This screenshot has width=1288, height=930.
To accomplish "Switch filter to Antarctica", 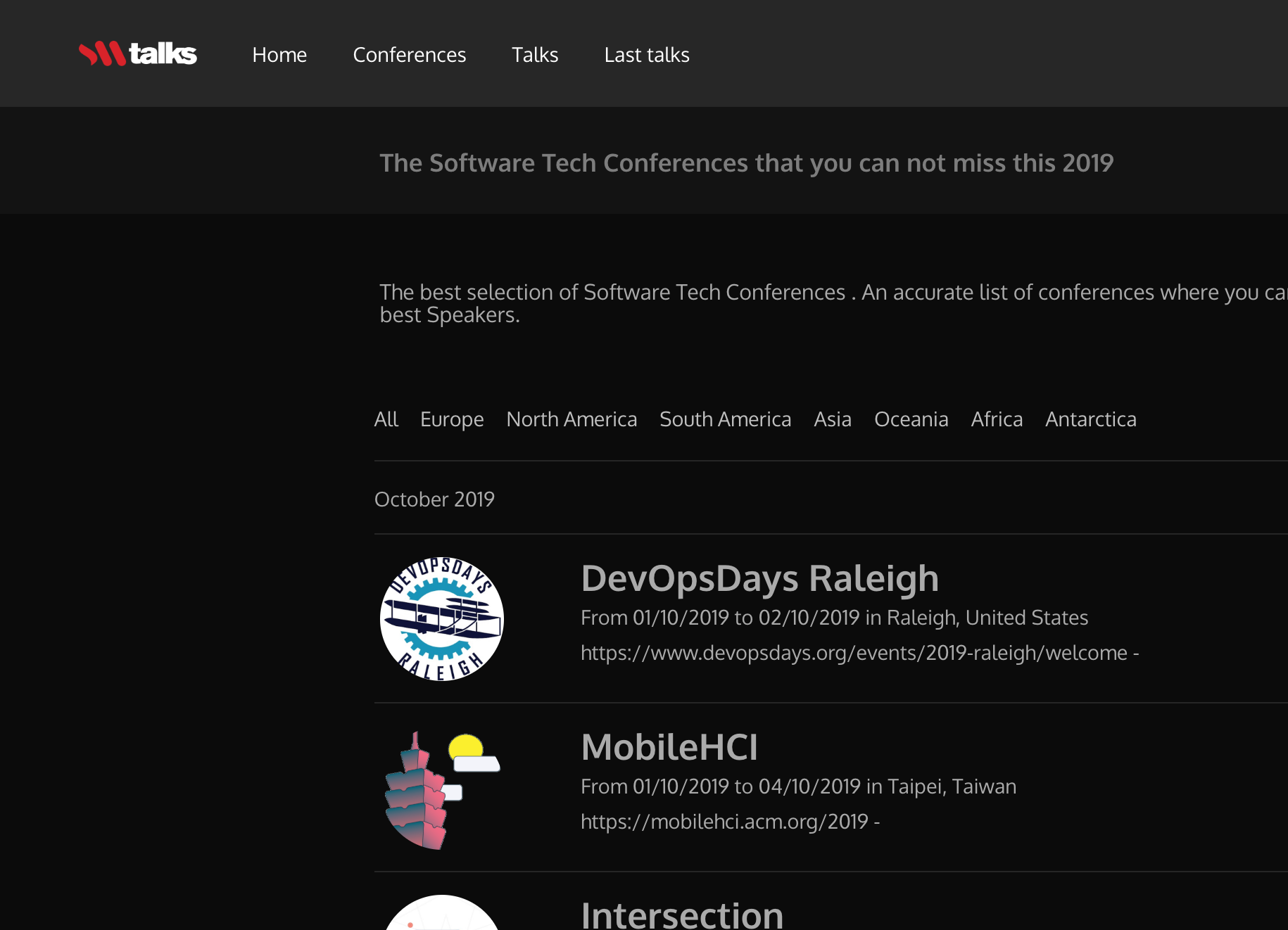I will (x=1090, y=419).
